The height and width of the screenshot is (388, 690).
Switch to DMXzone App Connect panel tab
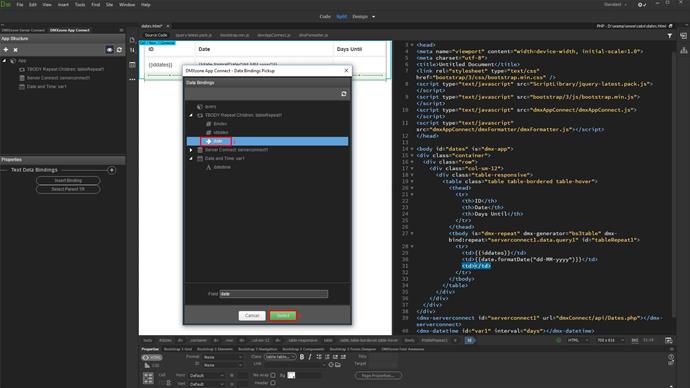tap(70, 30)
